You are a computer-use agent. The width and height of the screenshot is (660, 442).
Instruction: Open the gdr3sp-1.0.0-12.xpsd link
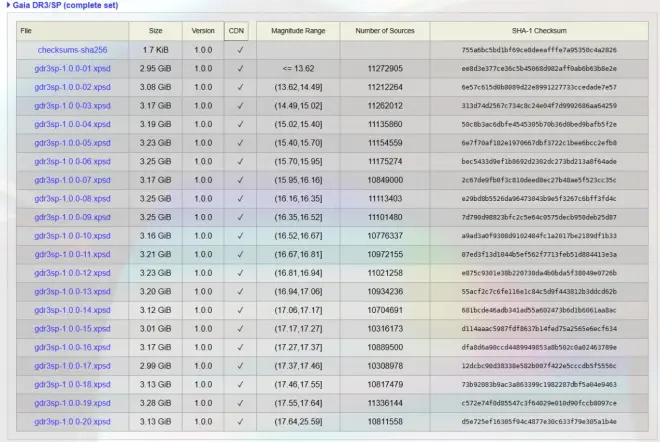72,273
